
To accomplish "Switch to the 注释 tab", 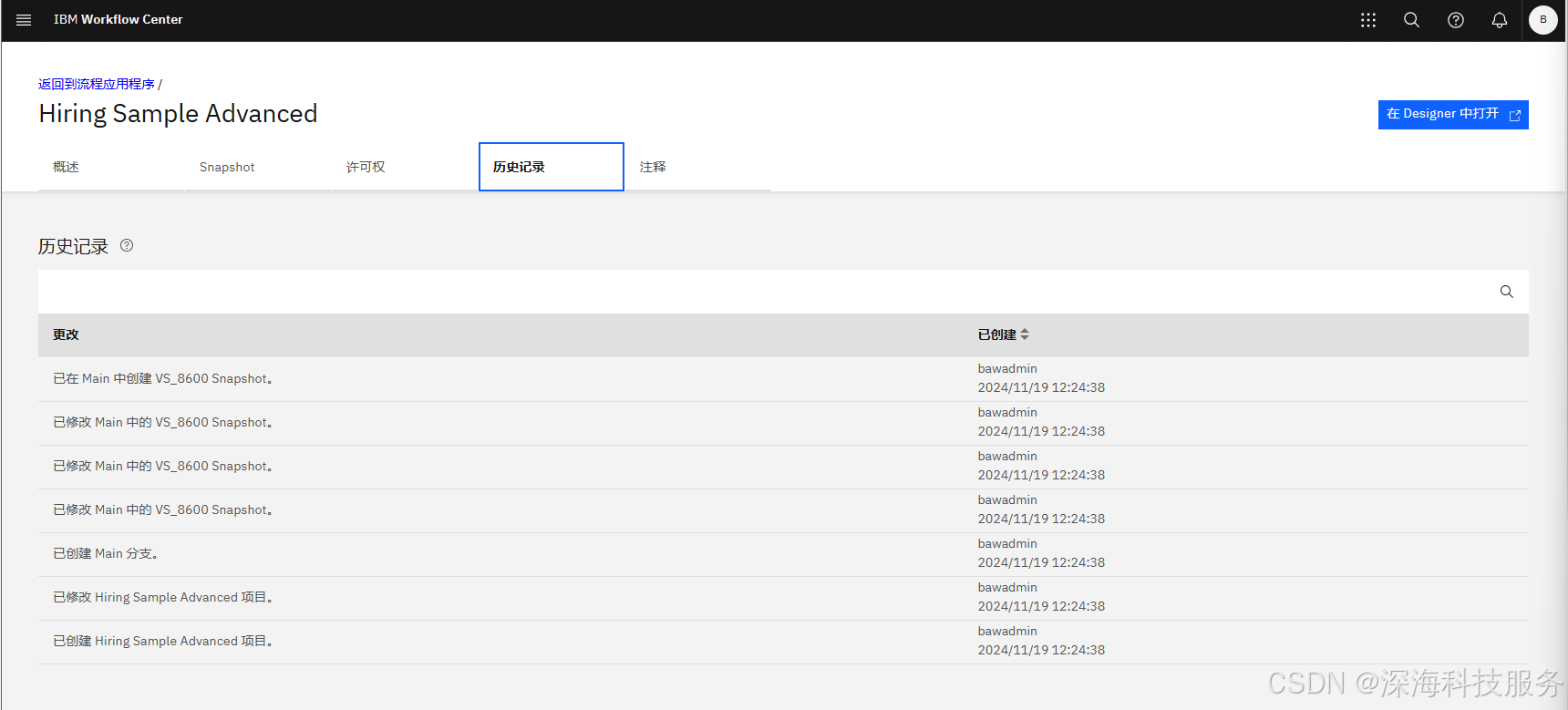I will [x=698, y=167].
